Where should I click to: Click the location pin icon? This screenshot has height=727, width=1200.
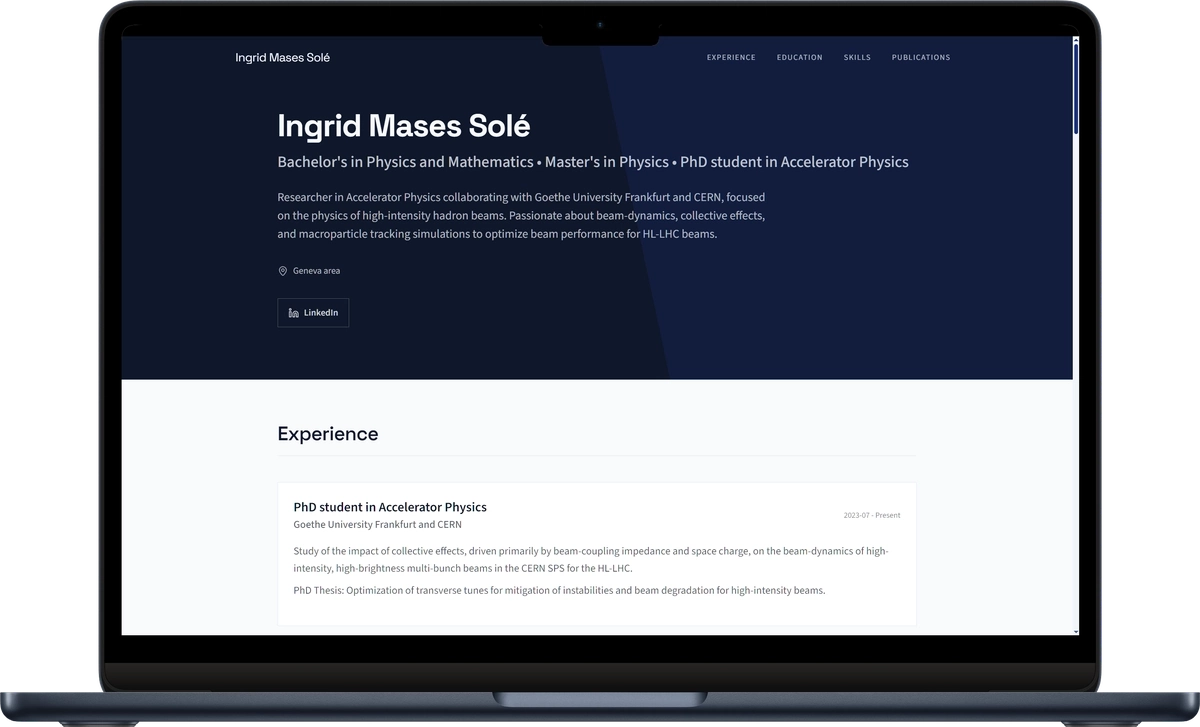[x=283, y=271]
